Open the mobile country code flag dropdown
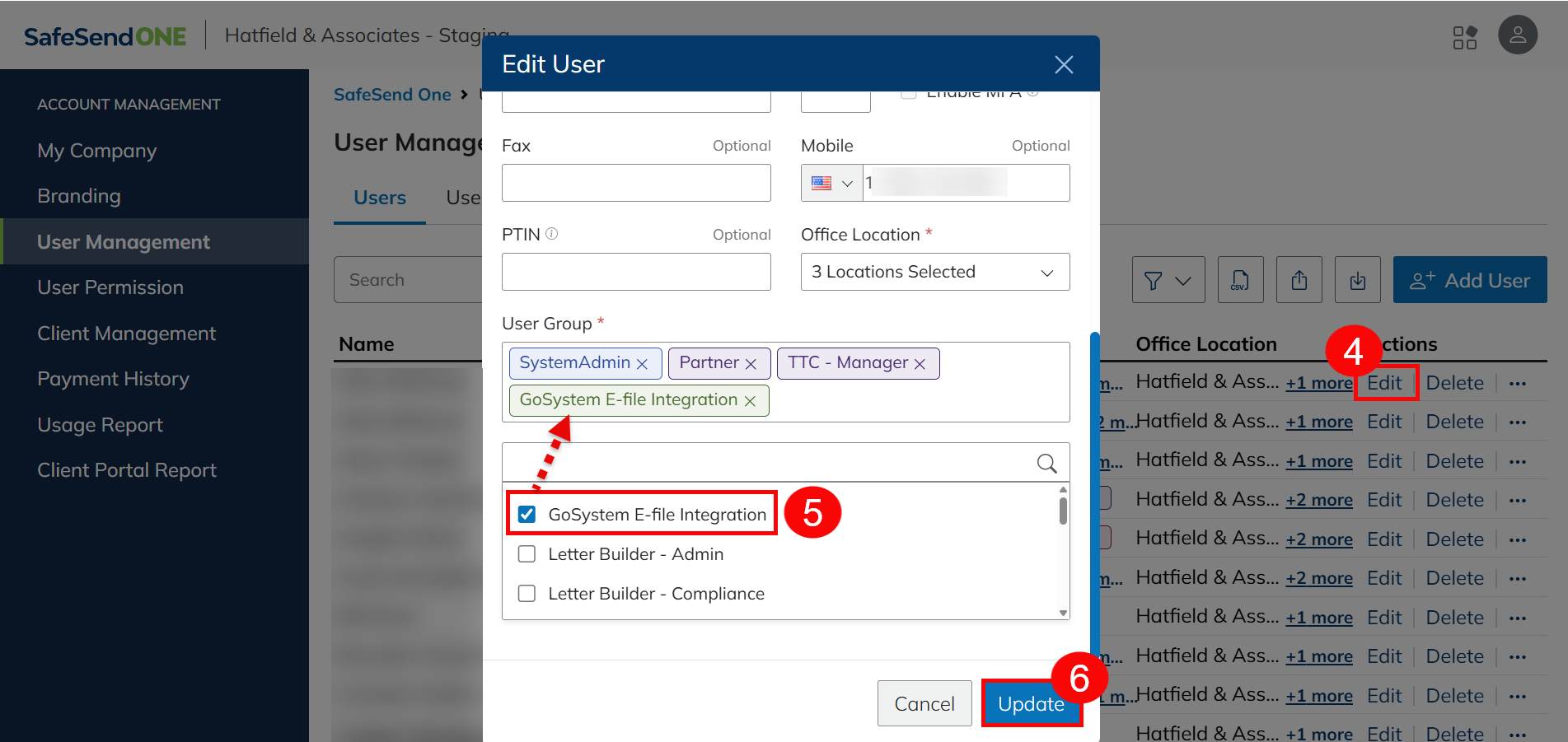 pyautogui.click(x=831, y=183)
